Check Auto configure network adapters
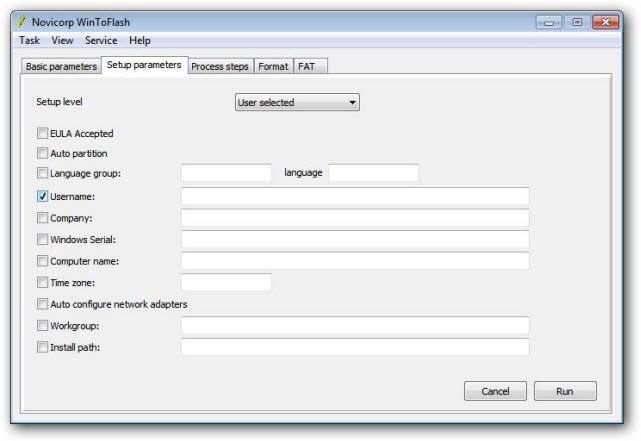Screen dimensions: 641x441 pyautogui.click(x=43, y=304)
